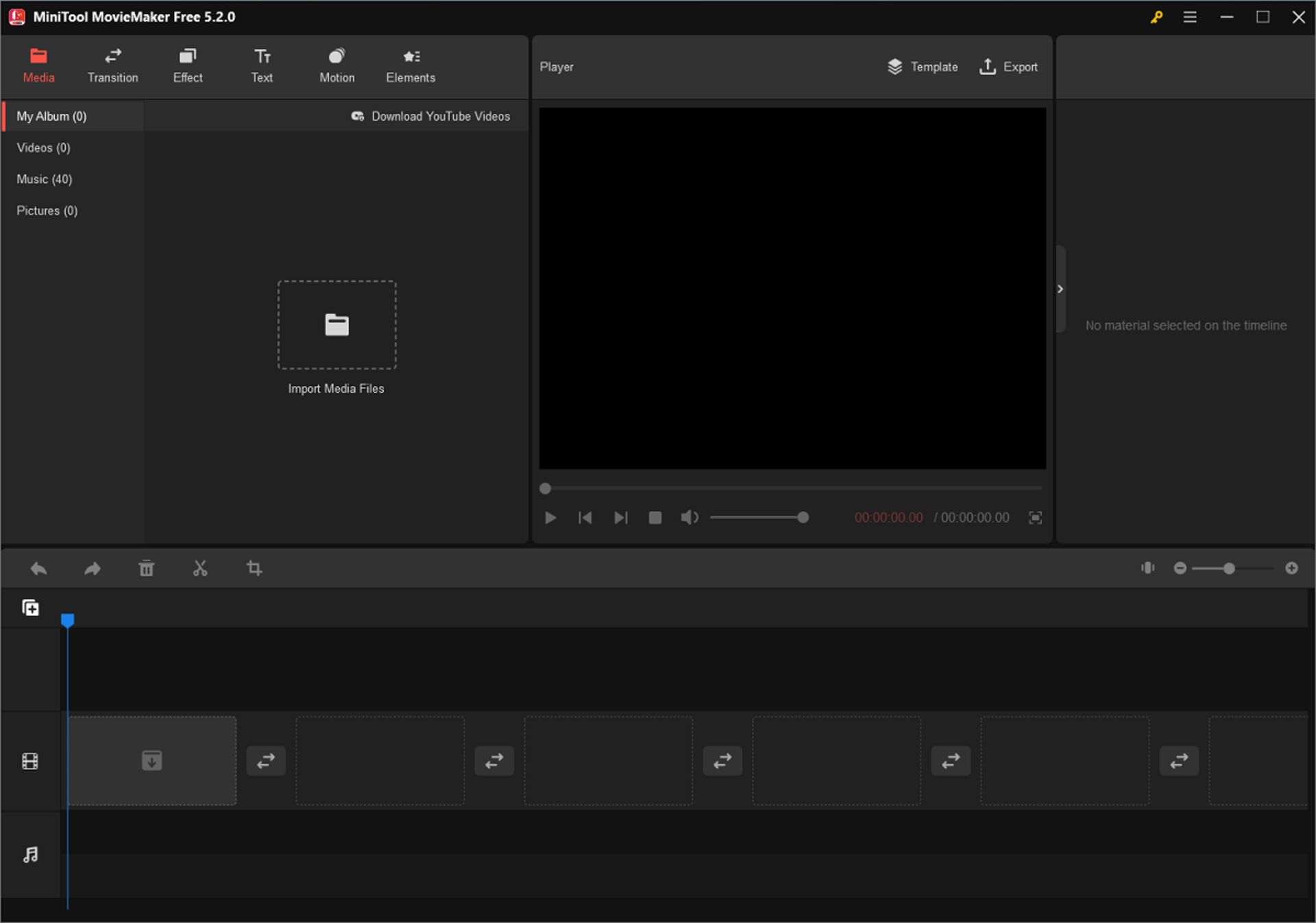Split the clip with the scissors tool
1316x923 pixels.
[x=200, y=568]
